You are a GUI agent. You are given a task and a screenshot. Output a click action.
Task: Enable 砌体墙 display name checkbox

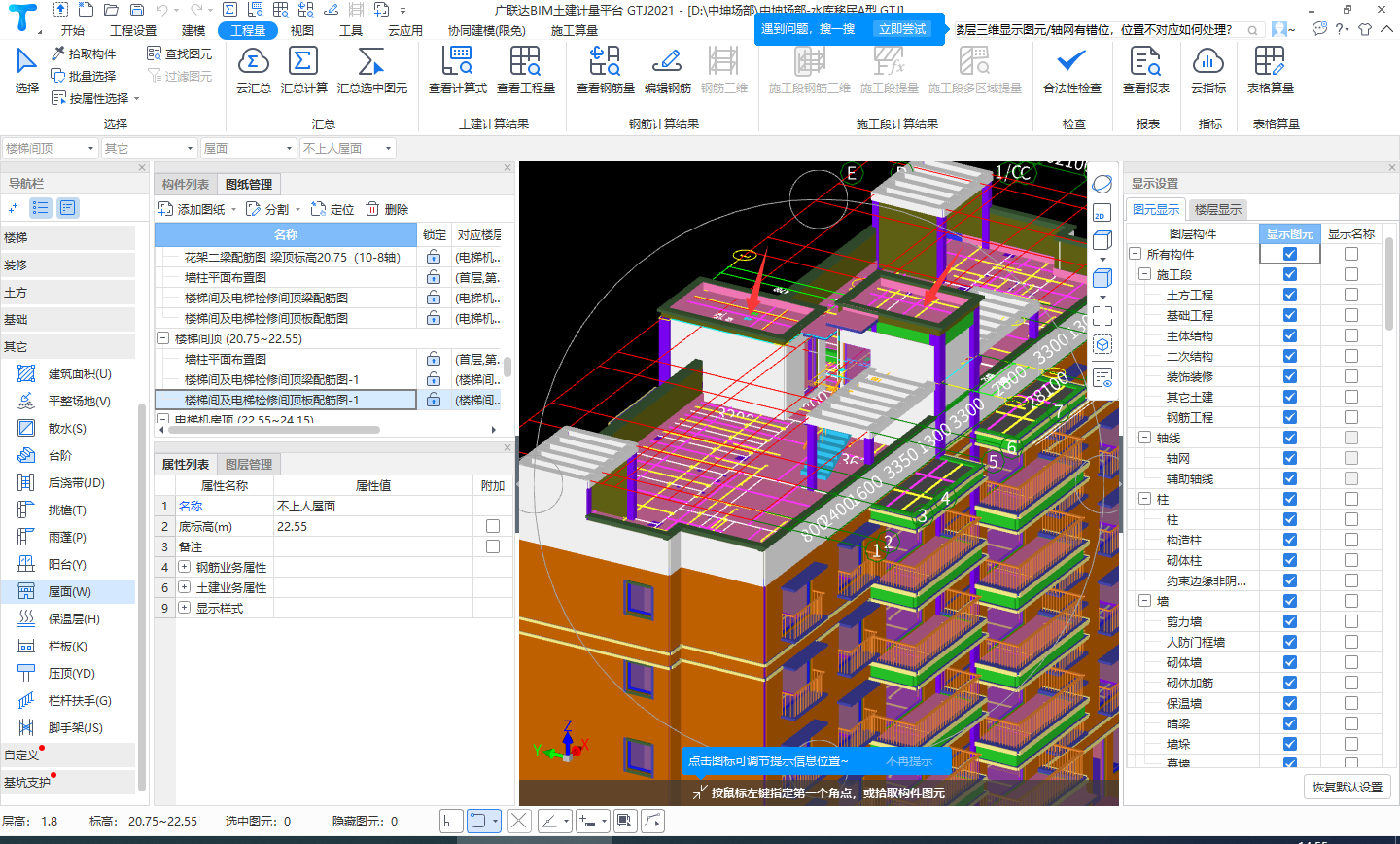[x=1351, y=662]
